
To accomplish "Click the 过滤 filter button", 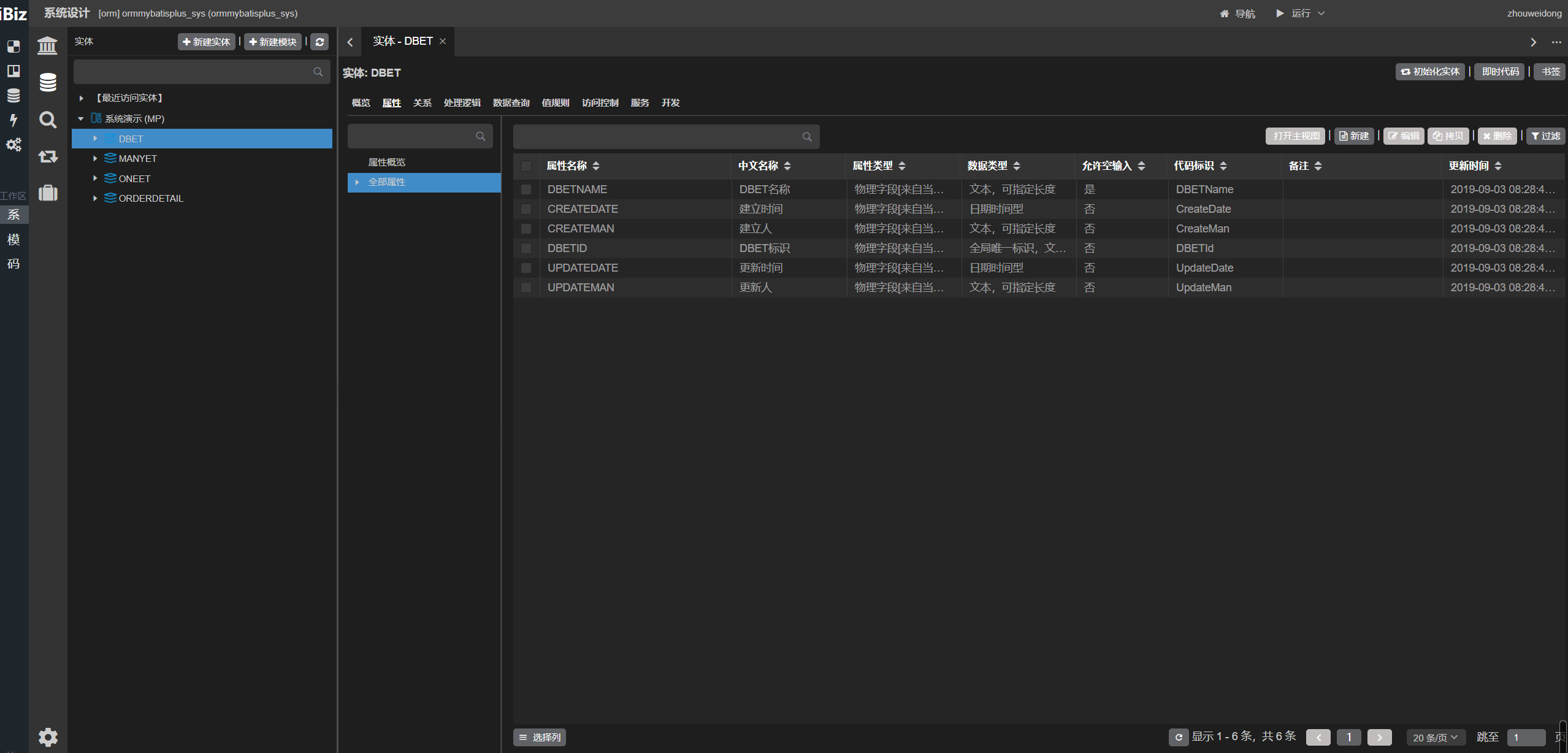I will coord(1546,136).
